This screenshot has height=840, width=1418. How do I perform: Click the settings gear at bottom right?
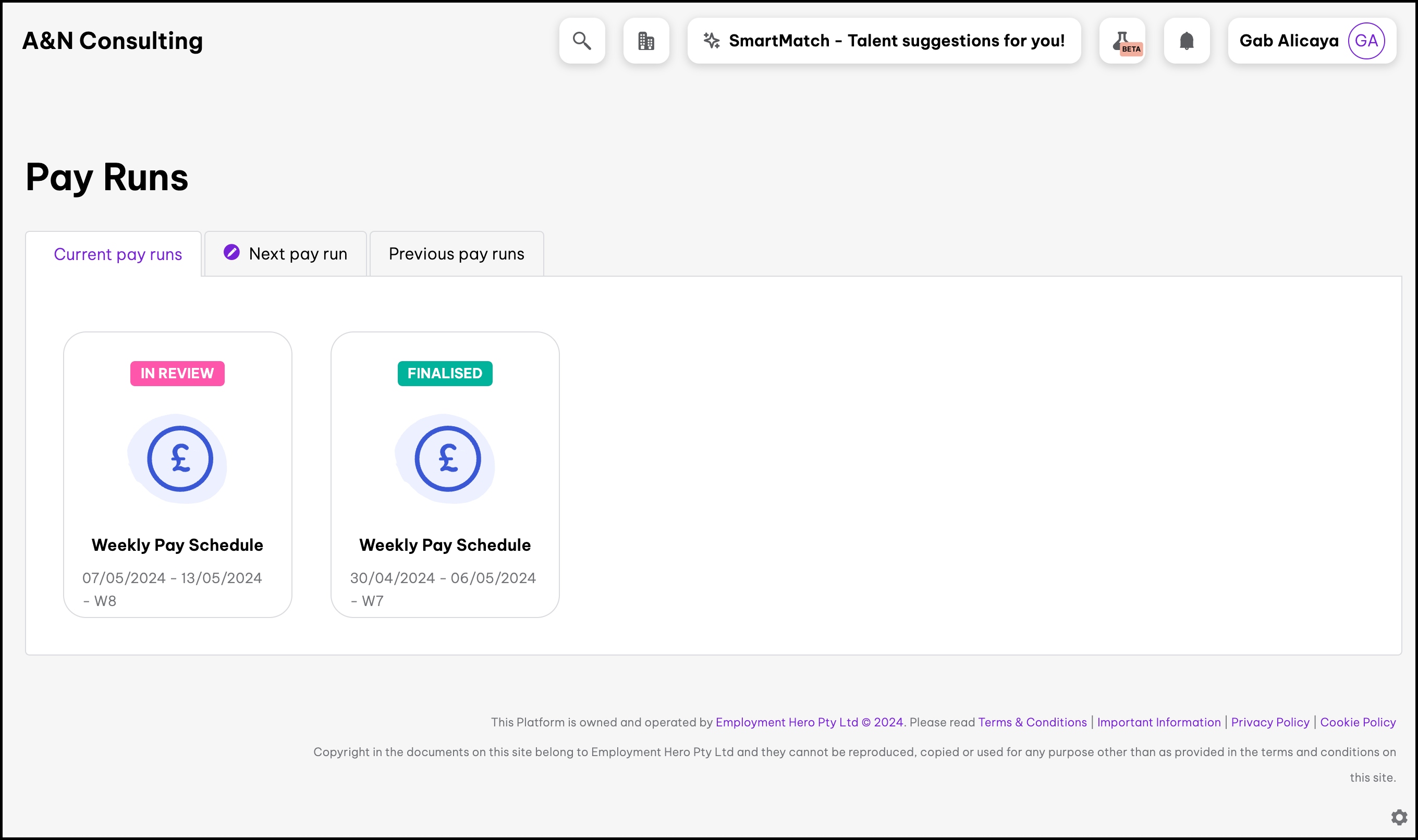coord(1399,817)
